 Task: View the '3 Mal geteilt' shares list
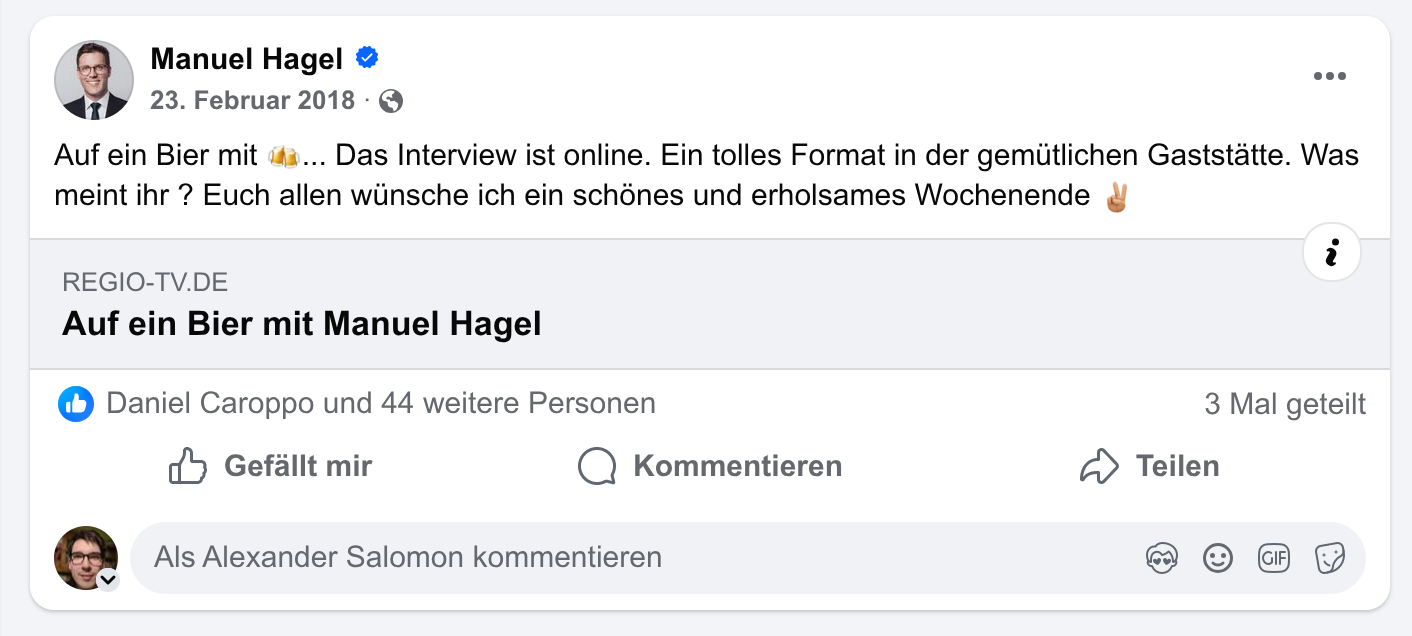tap(1285, 404)
